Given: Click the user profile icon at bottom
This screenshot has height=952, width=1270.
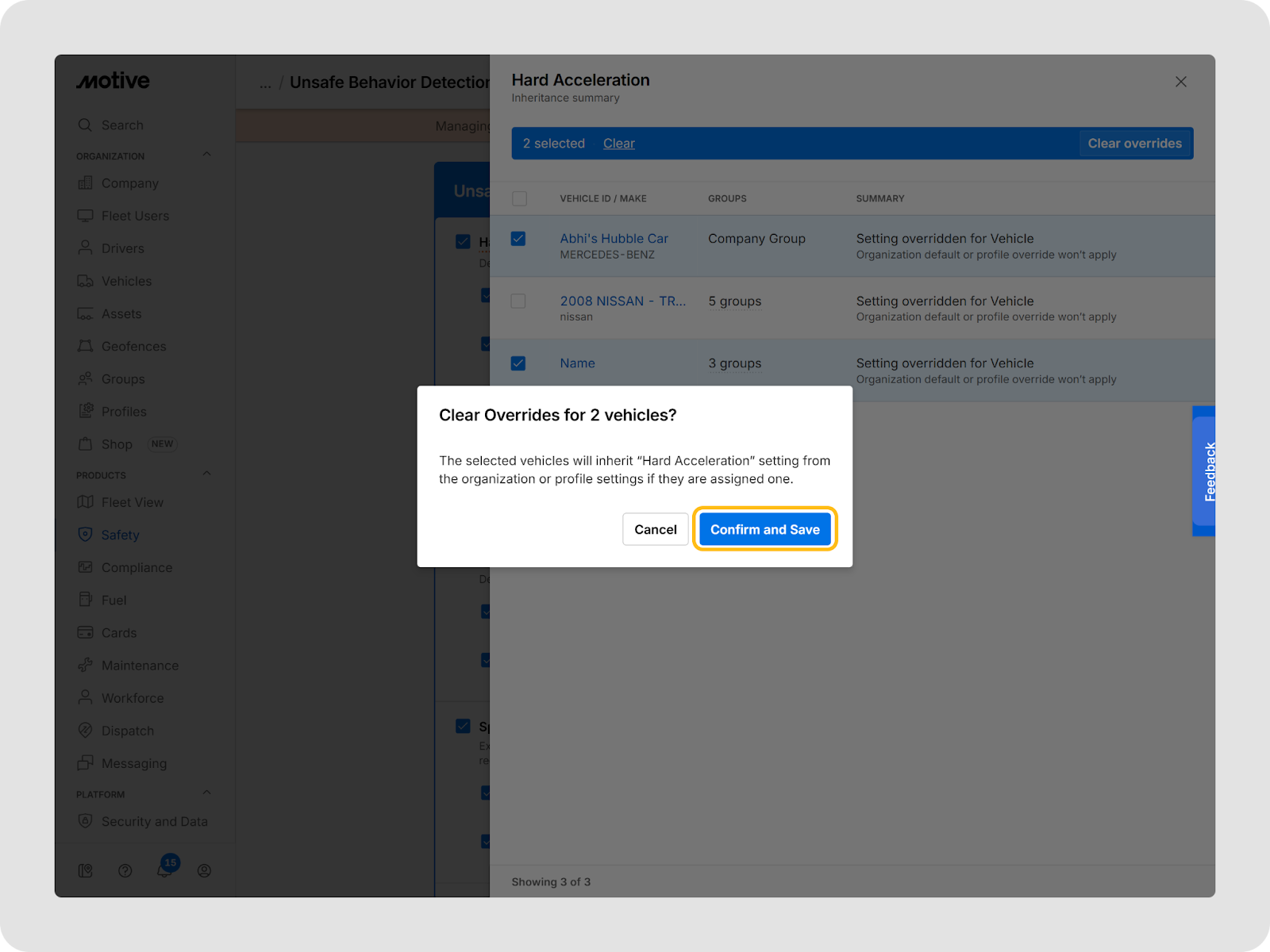Looking at the screenshot, I should [204, 870].
